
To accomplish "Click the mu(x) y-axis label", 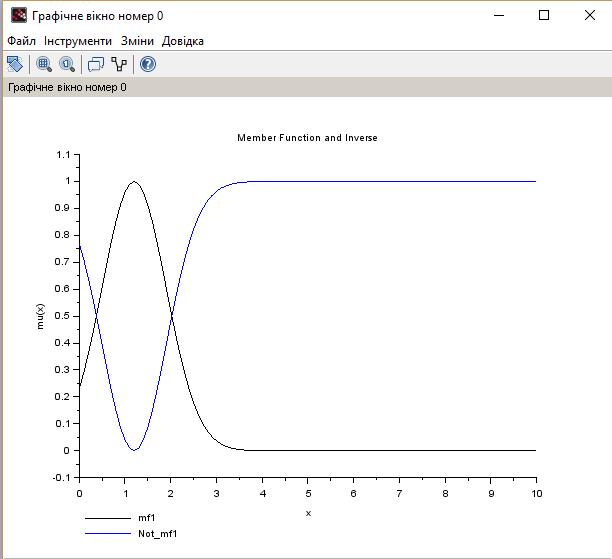I will tap(40, 316).
